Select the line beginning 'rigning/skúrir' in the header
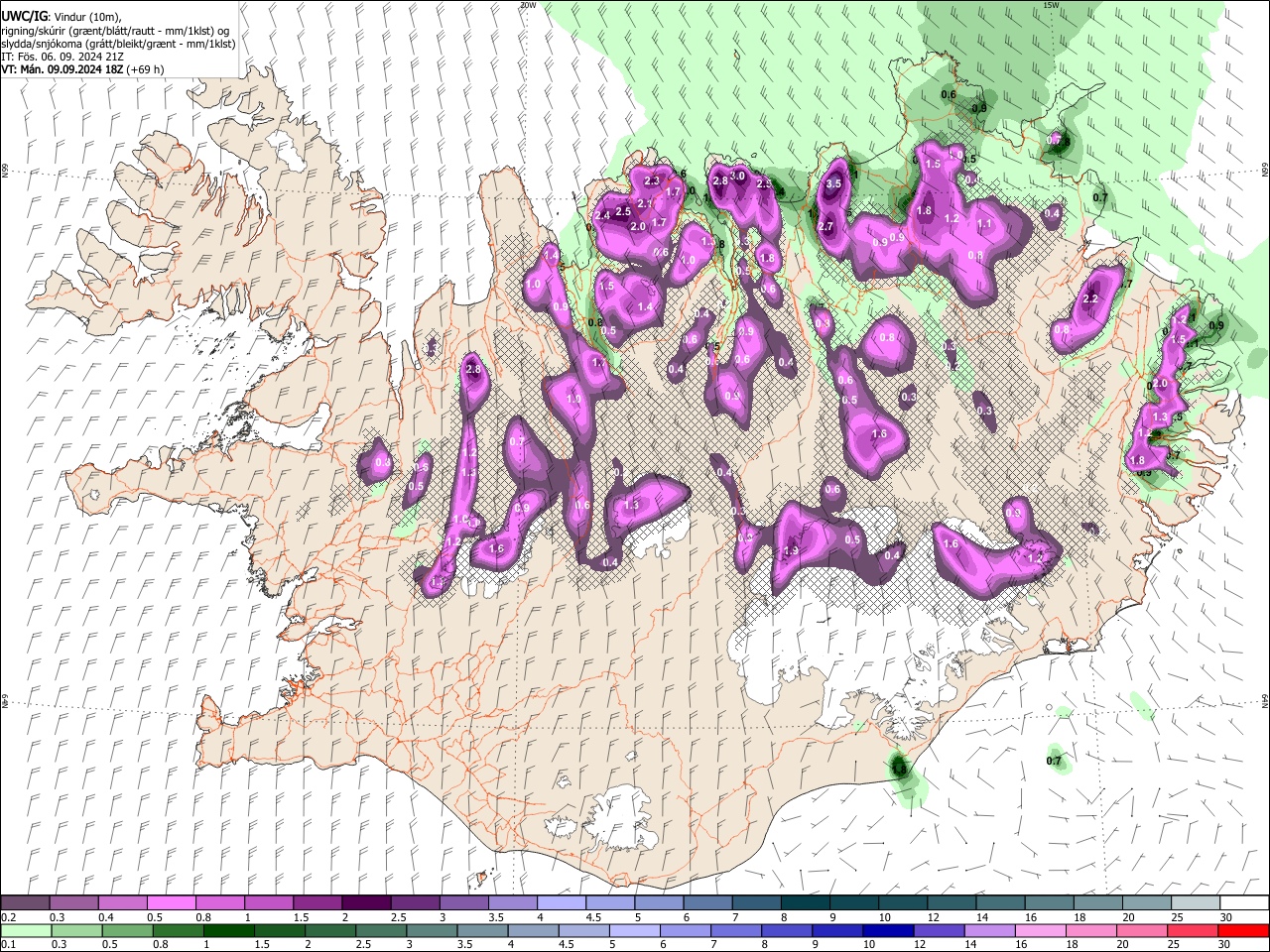 [x=115, y=31]
